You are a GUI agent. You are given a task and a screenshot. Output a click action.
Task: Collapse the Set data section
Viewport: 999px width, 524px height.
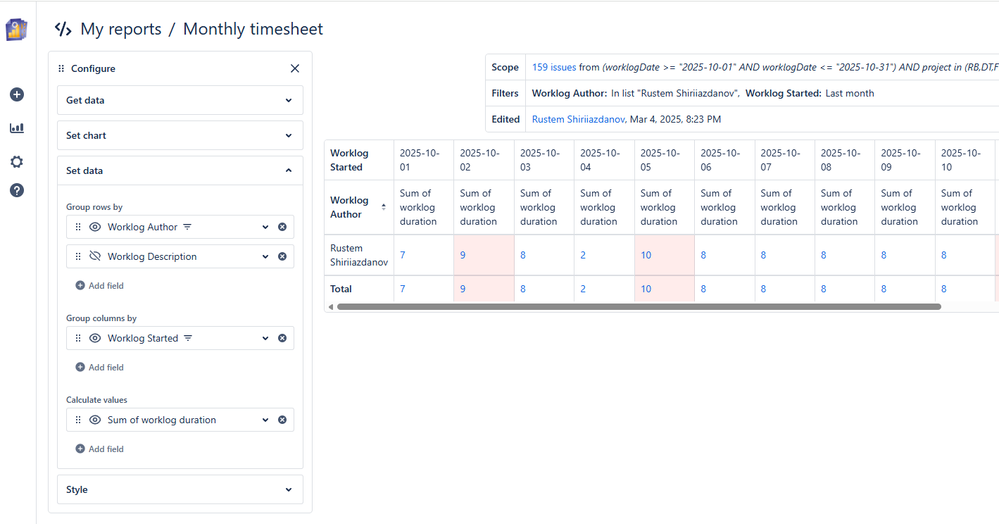(x=180, y=170)
